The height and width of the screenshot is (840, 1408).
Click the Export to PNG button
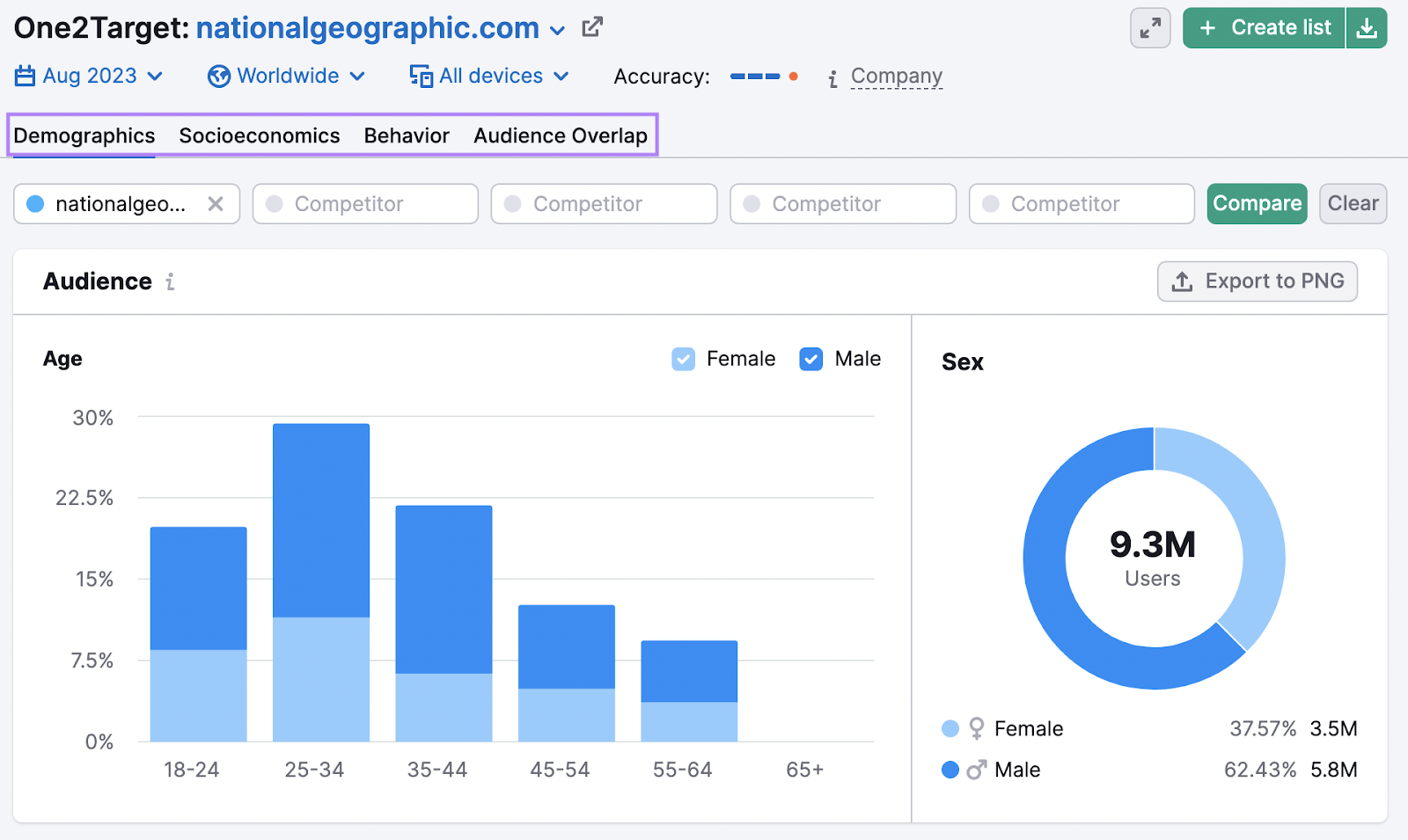pyautogui.click(x=1257, y=281)
